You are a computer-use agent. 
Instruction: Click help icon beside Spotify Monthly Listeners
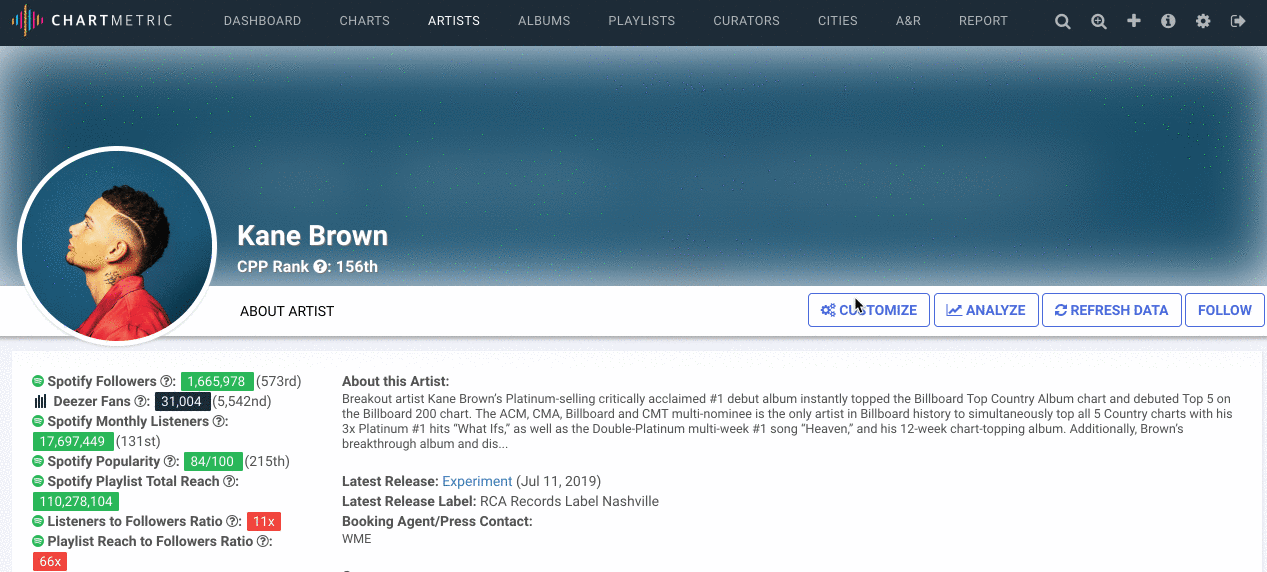click(220, 421)
